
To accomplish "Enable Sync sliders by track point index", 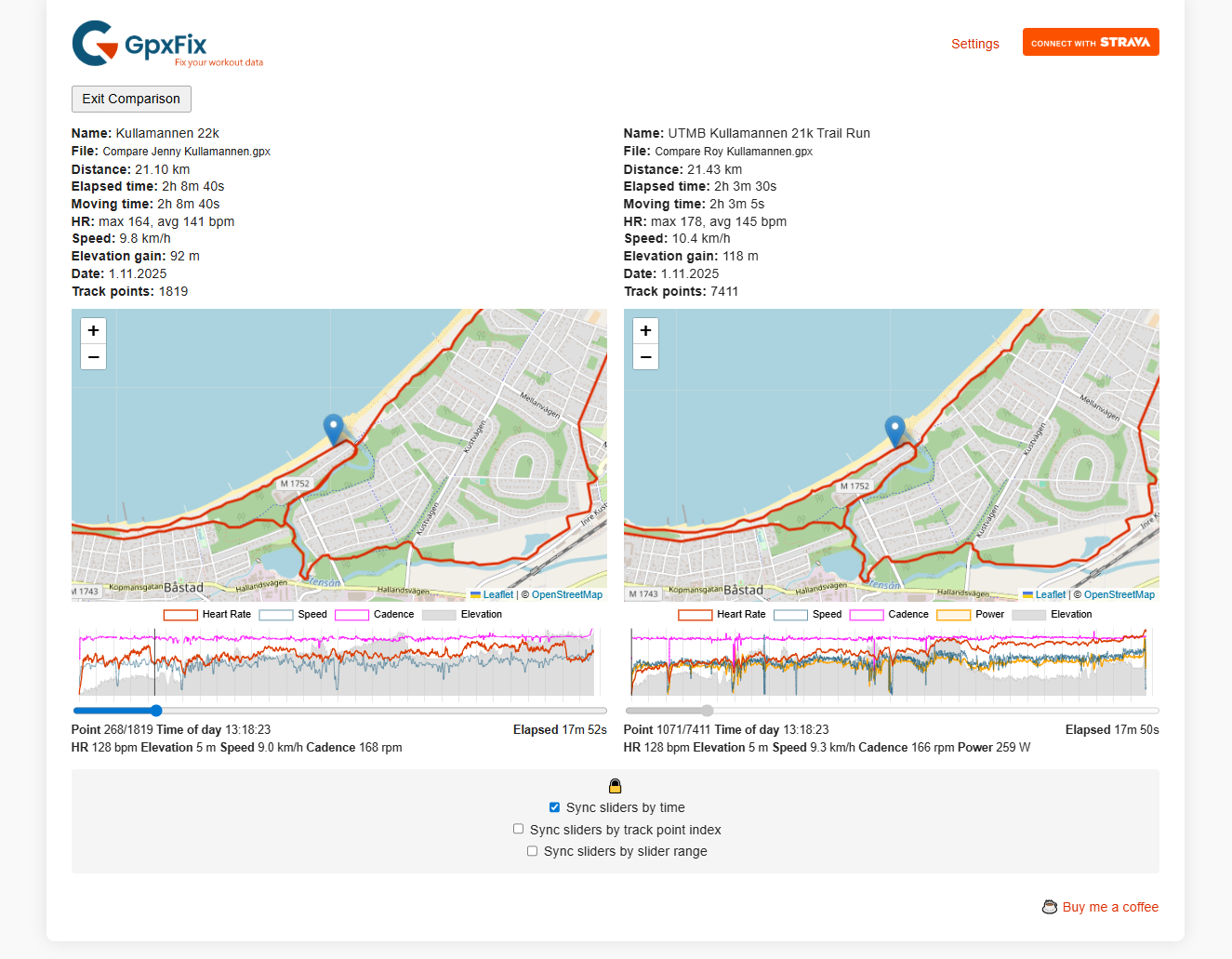I will [518, 829].
